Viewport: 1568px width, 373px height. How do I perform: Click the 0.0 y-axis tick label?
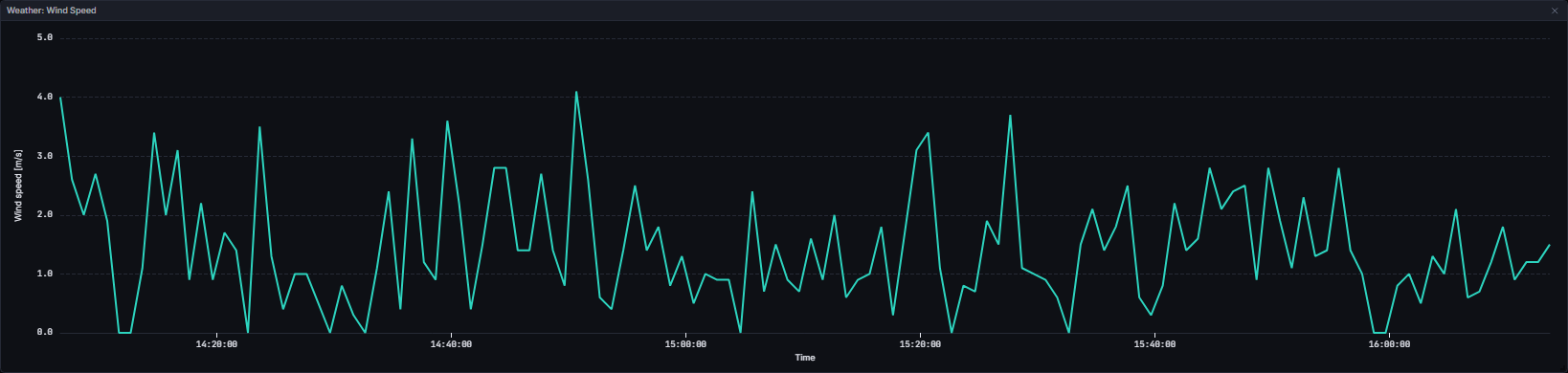coord(44,333)
